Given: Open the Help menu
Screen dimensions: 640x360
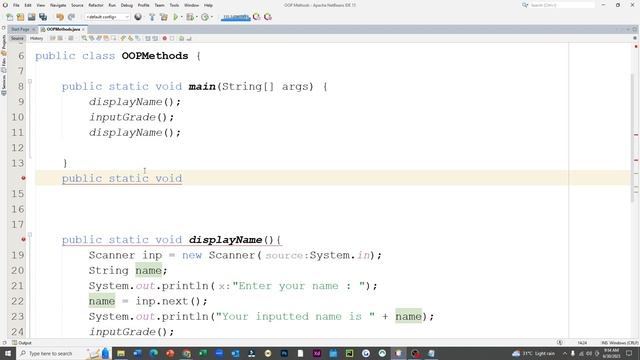Looking at the screenshot, I should (x=208, y=5).
